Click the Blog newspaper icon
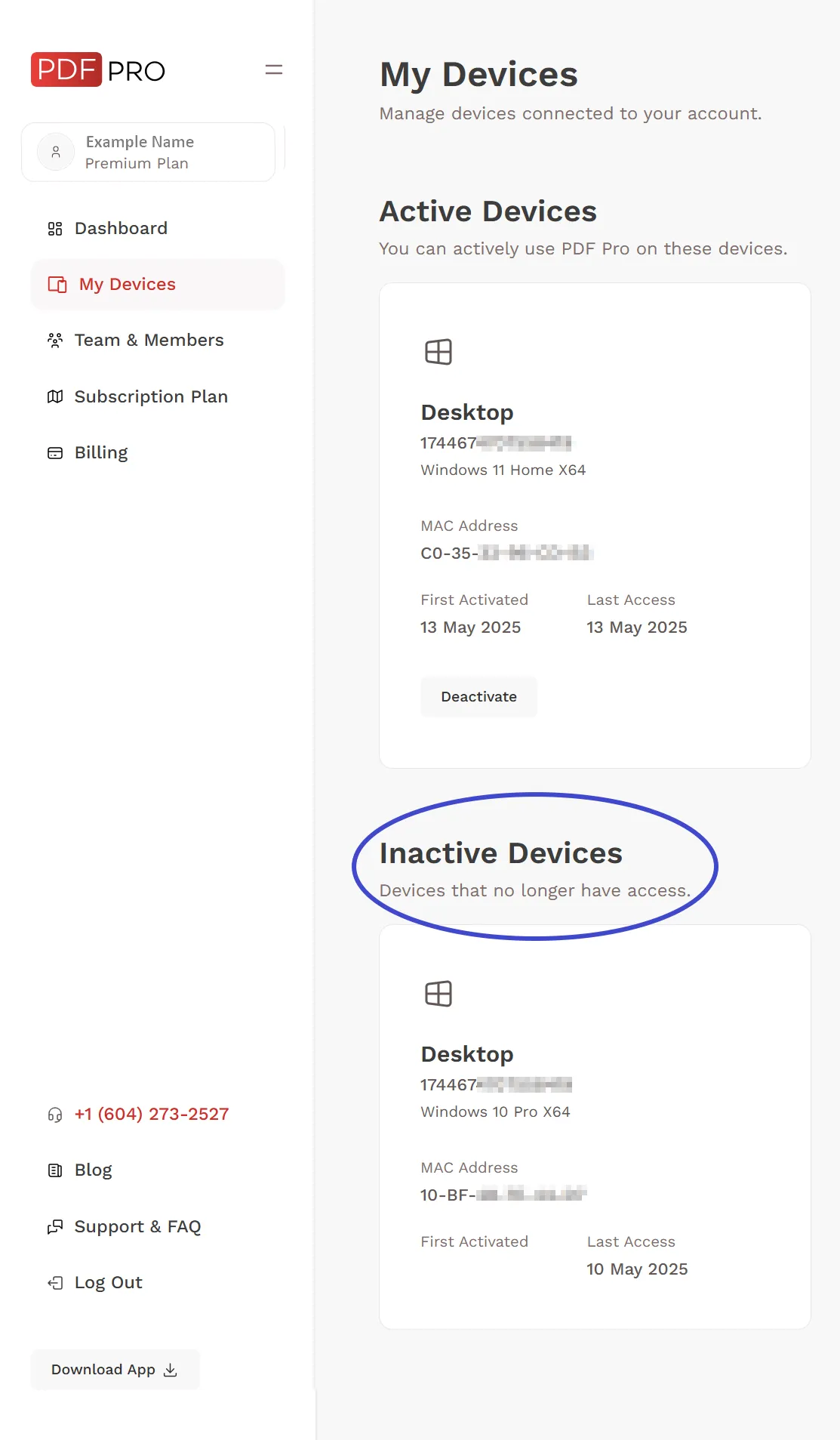This screenshot has height=1440, width=840. click(x=55, y=1170)
